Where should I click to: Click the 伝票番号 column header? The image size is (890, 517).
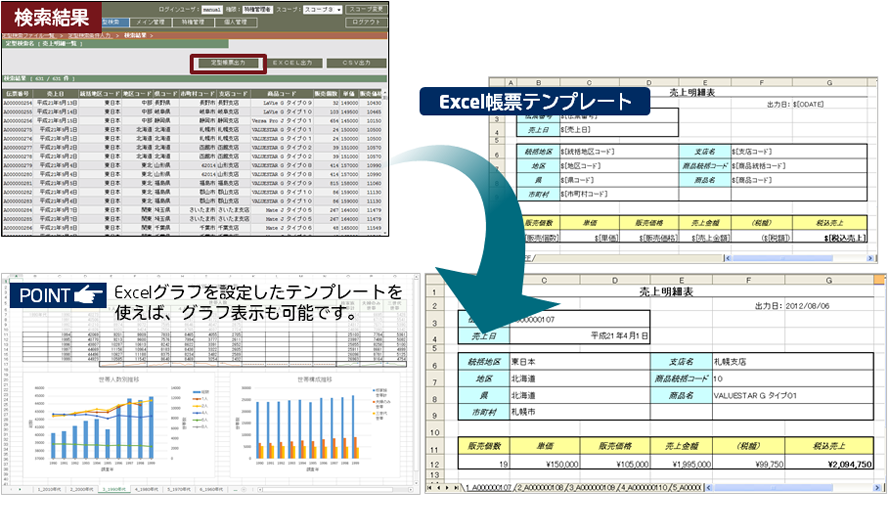(18, 94)
